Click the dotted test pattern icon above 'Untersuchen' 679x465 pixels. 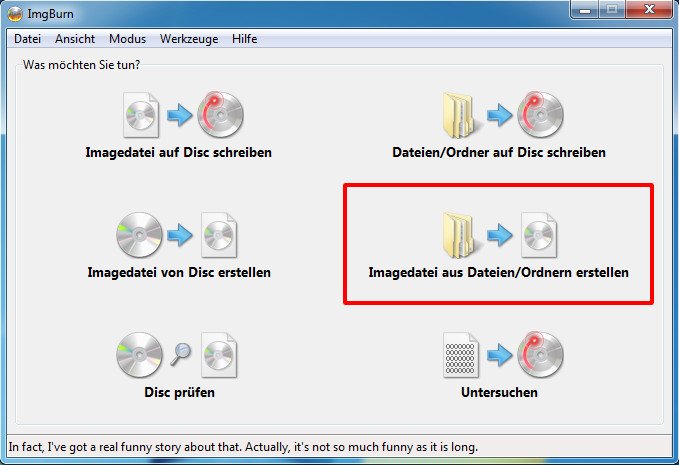click(x=461, y=355)
